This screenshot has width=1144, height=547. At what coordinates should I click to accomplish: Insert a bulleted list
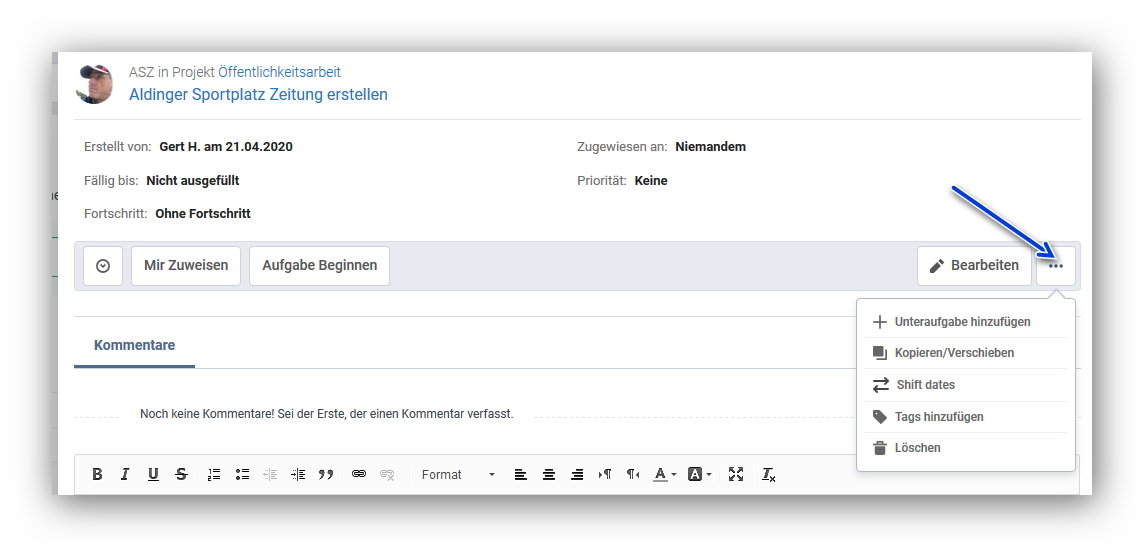point(242,475)
